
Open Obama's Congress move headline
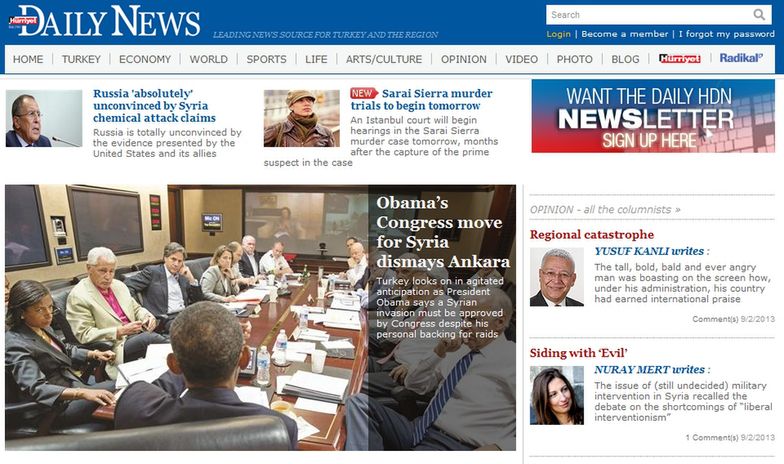(x=443, y=232)
